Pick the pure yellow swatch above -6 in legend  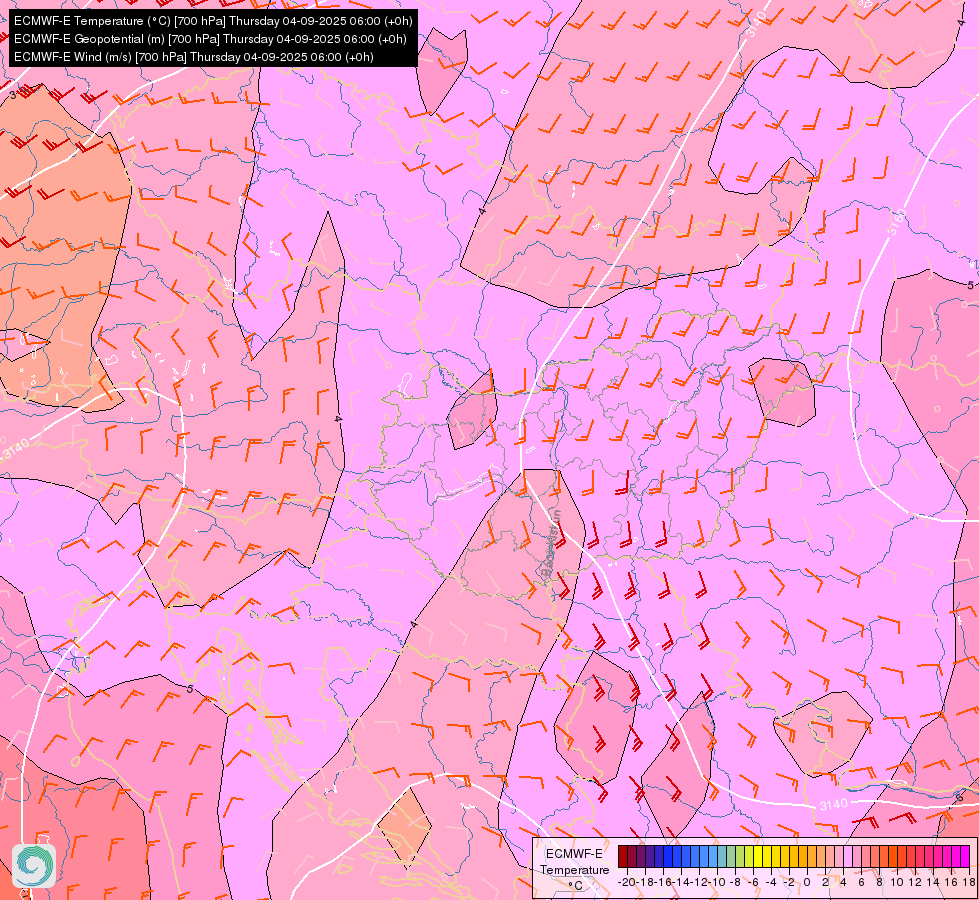point(758,856)
